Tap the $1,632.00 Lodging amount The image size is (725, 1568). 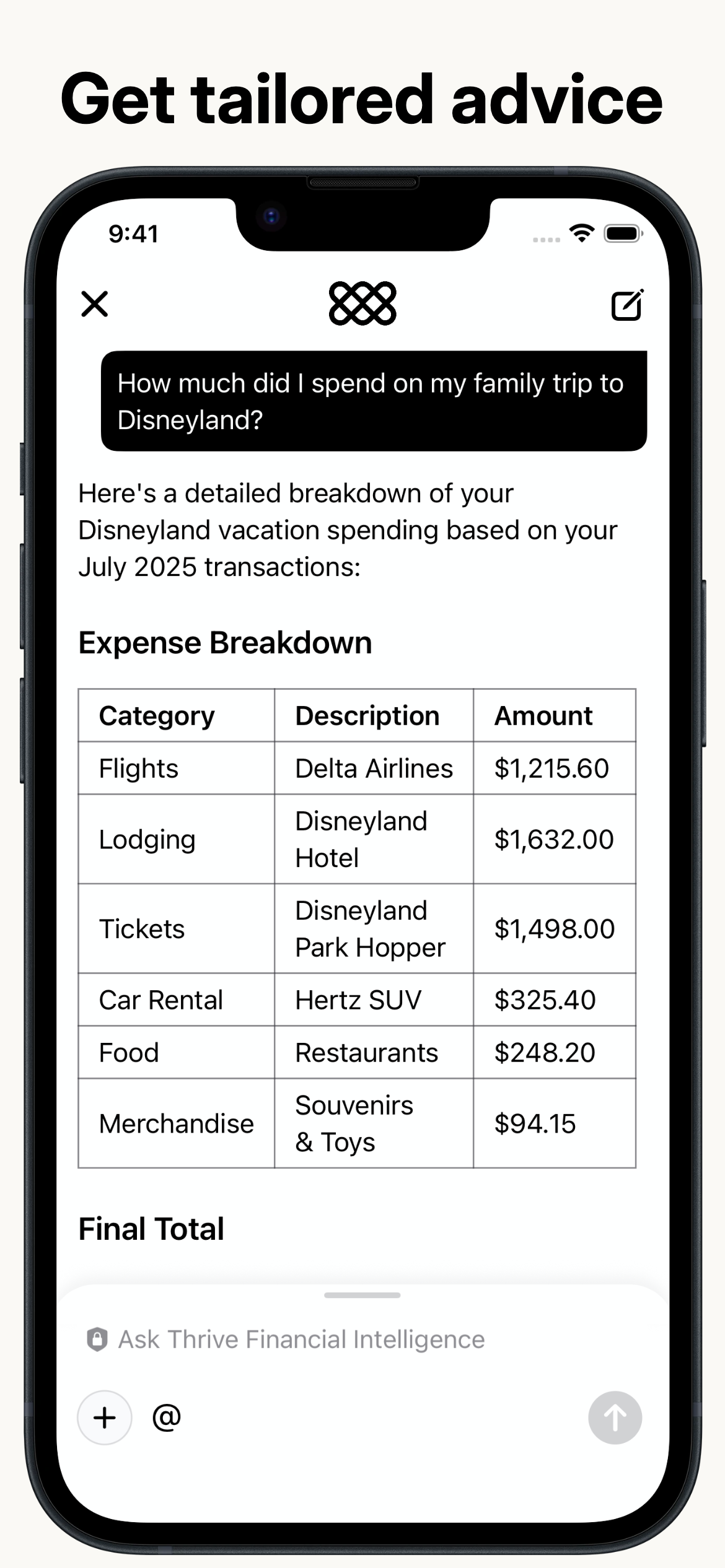click(x=554, y=839)
